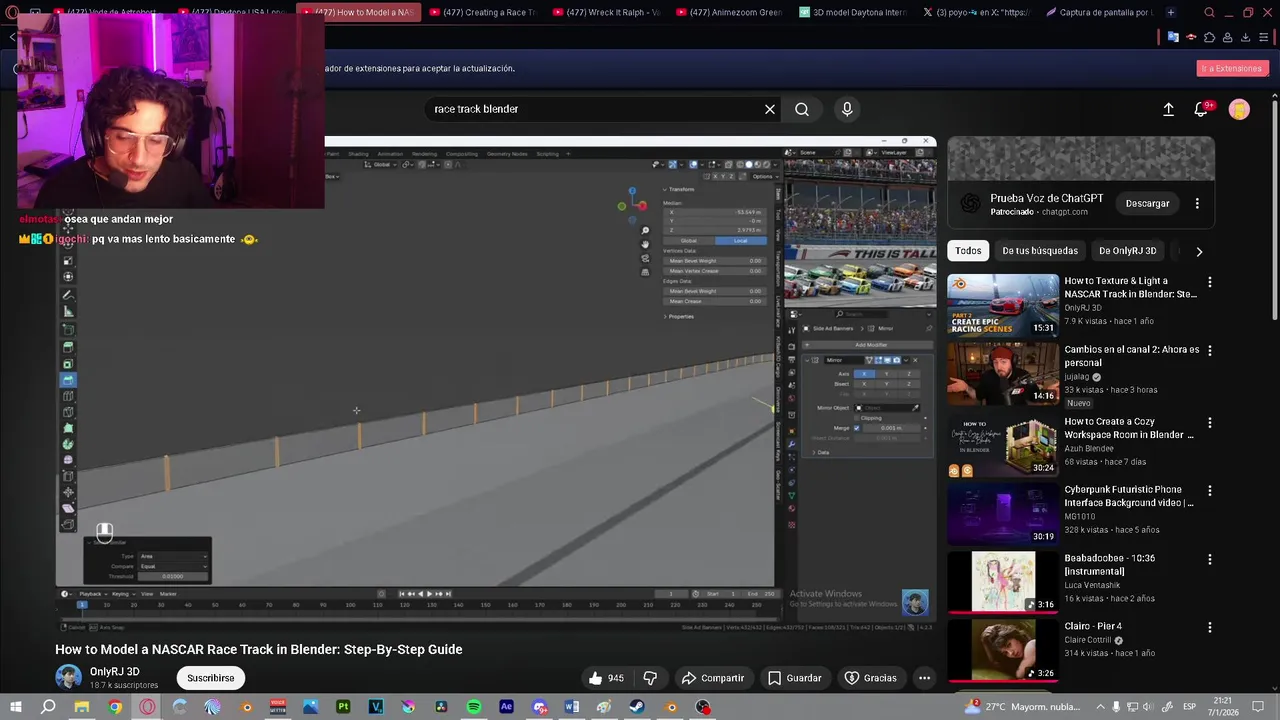The height and width of the screenshot is (720, 1280).
Task: Show next related-video filter chips arrow
Action: click(1199, 251)
